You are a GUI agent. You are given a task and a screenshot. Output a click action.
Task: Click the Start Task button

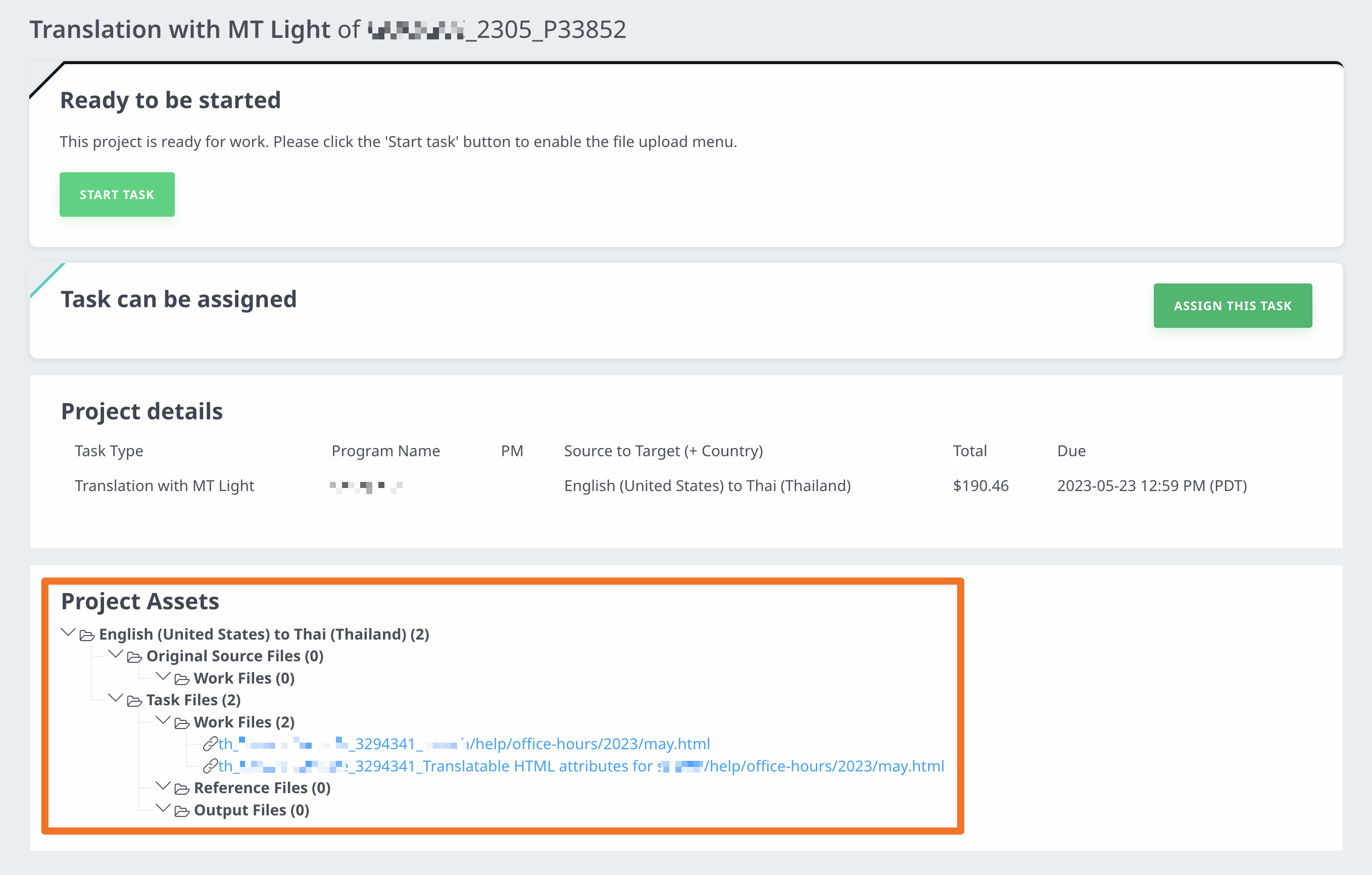pos(117,195)
